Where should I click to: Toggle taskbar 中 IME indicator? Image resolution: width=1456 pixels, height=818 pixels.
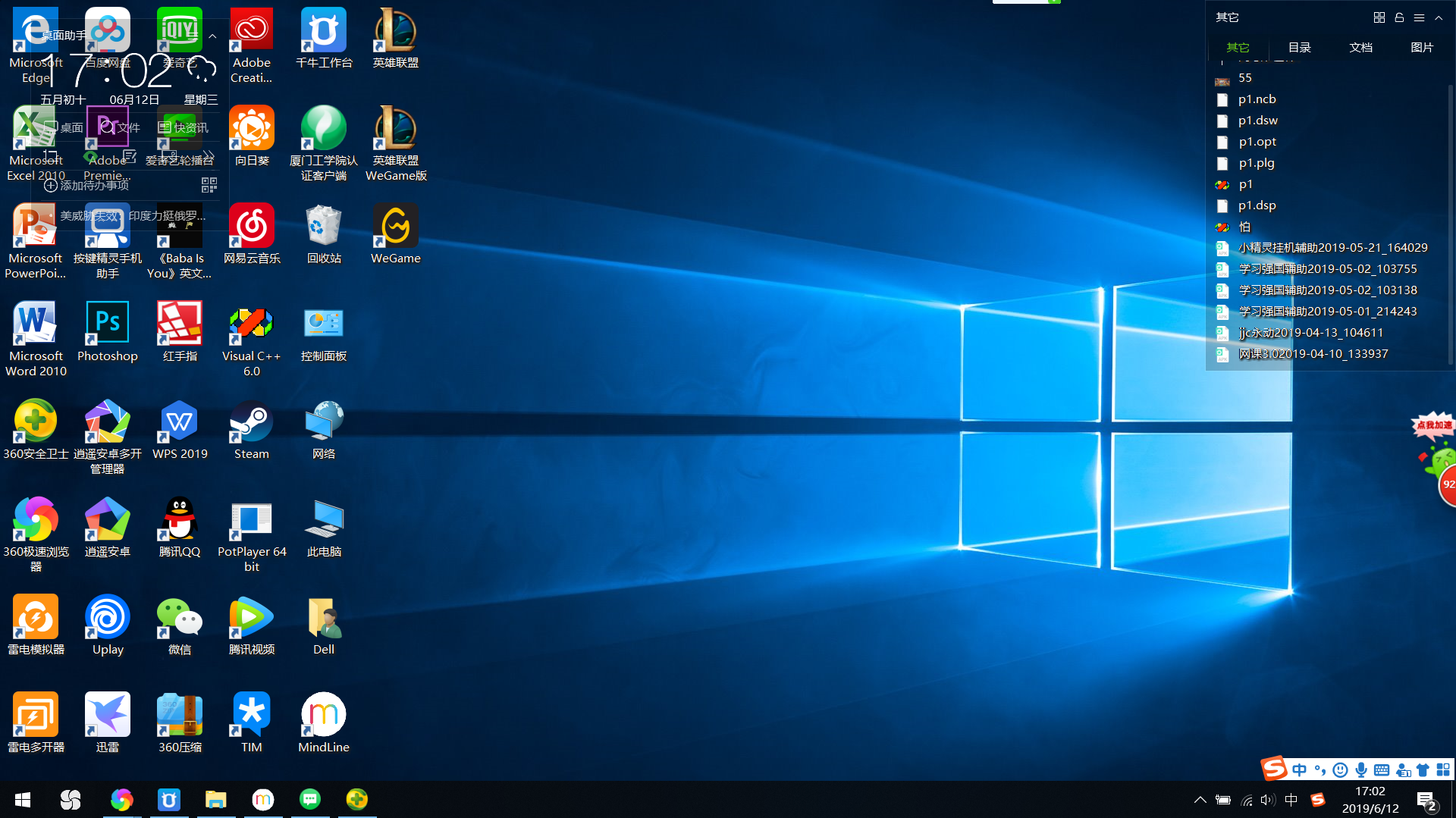1291,800
